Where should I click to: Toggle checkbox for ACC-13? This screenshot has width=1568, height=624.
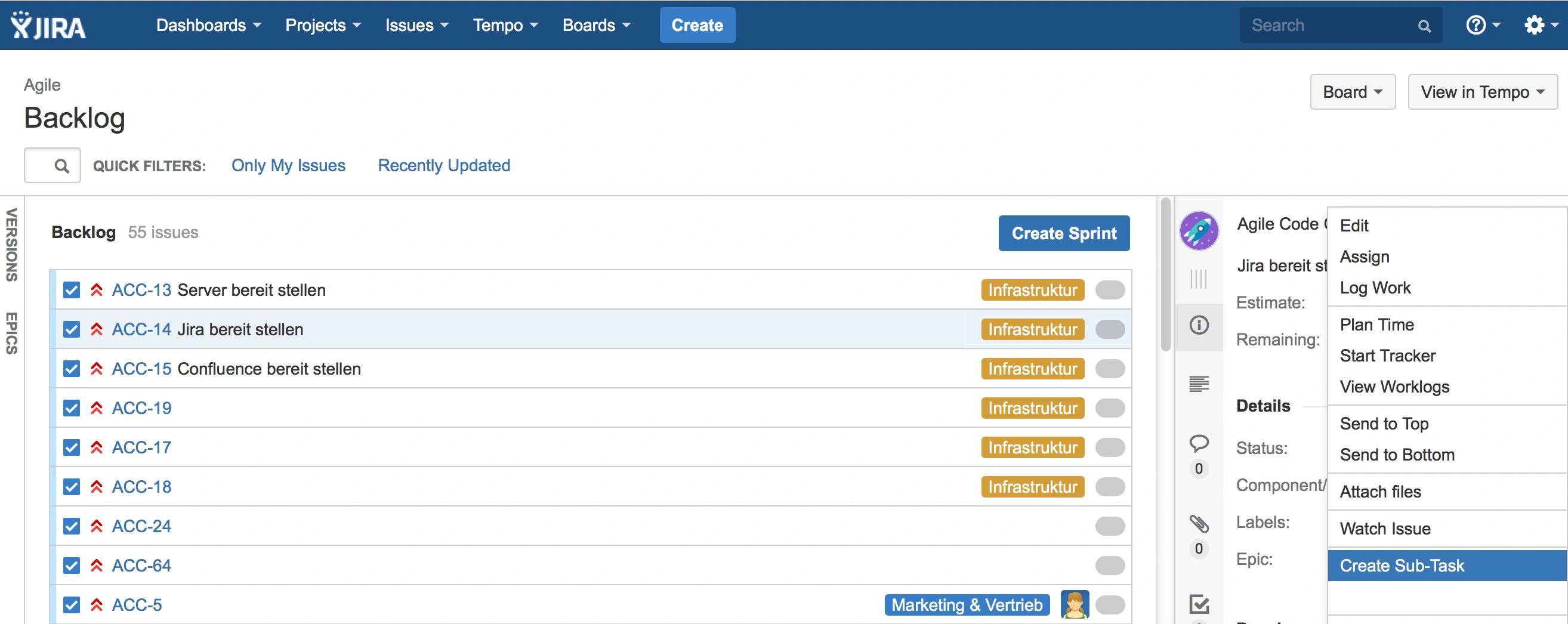[71, 290]
